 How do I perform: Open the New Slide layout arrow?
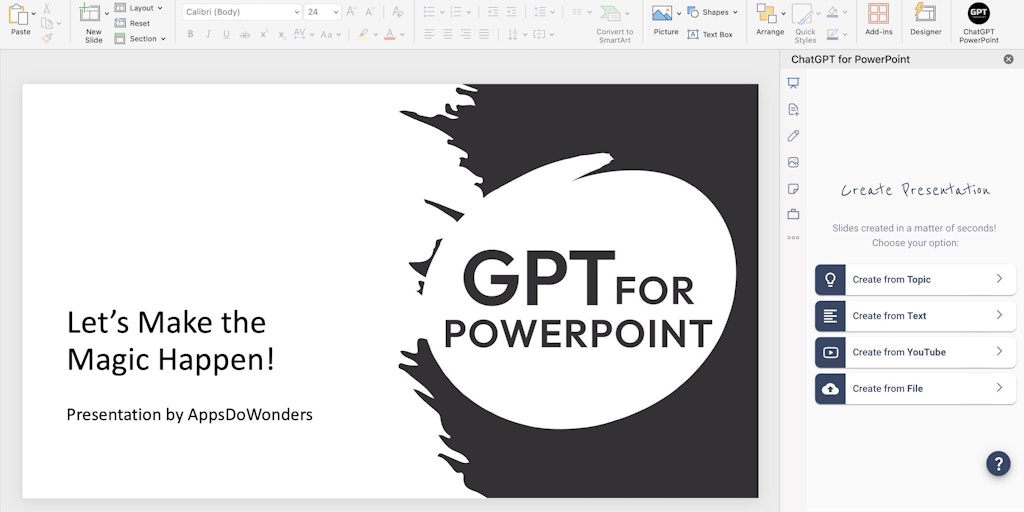tap(107, 13)
